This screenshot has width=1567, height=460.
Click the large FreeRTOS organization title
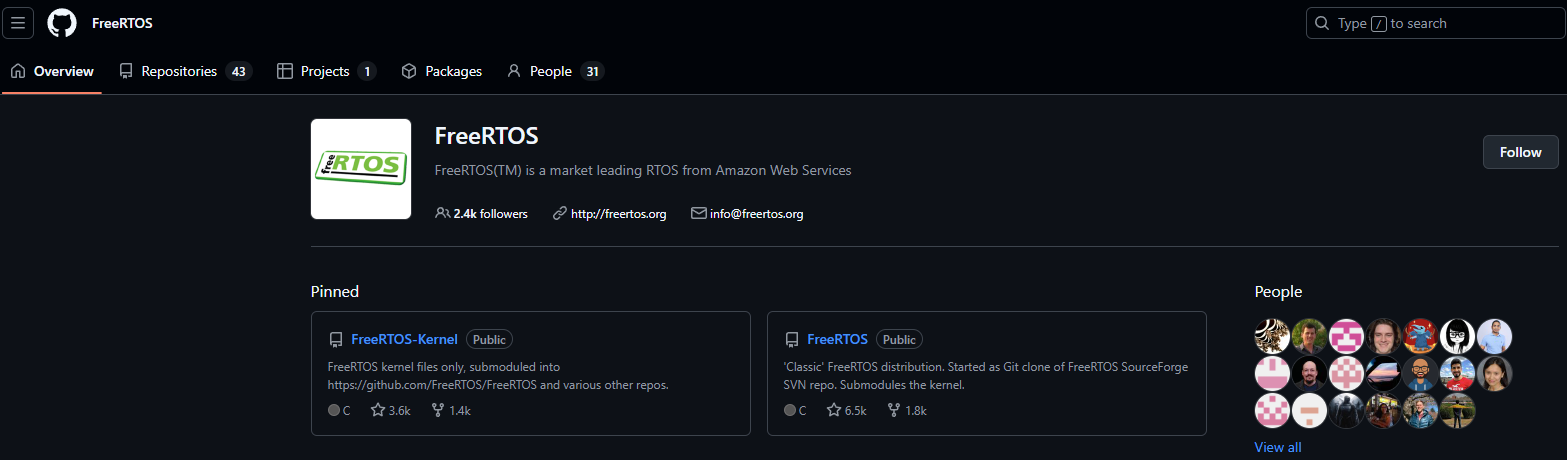point(487,136)
